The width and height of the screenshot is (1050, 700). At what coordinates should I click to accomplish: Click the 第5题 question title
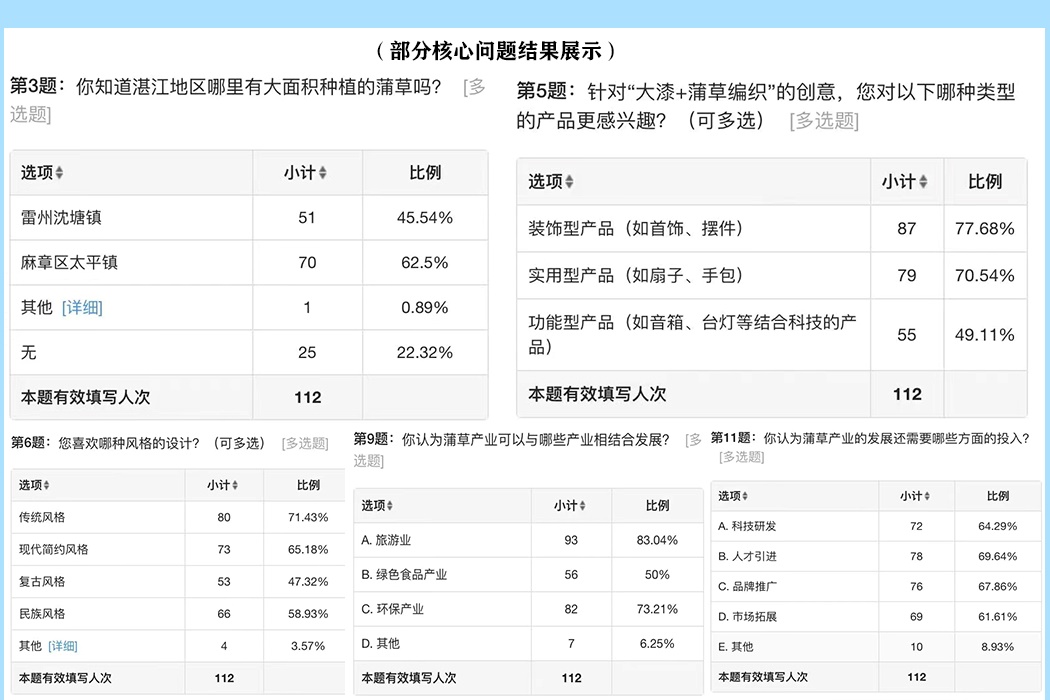click(x=766, y=106)
